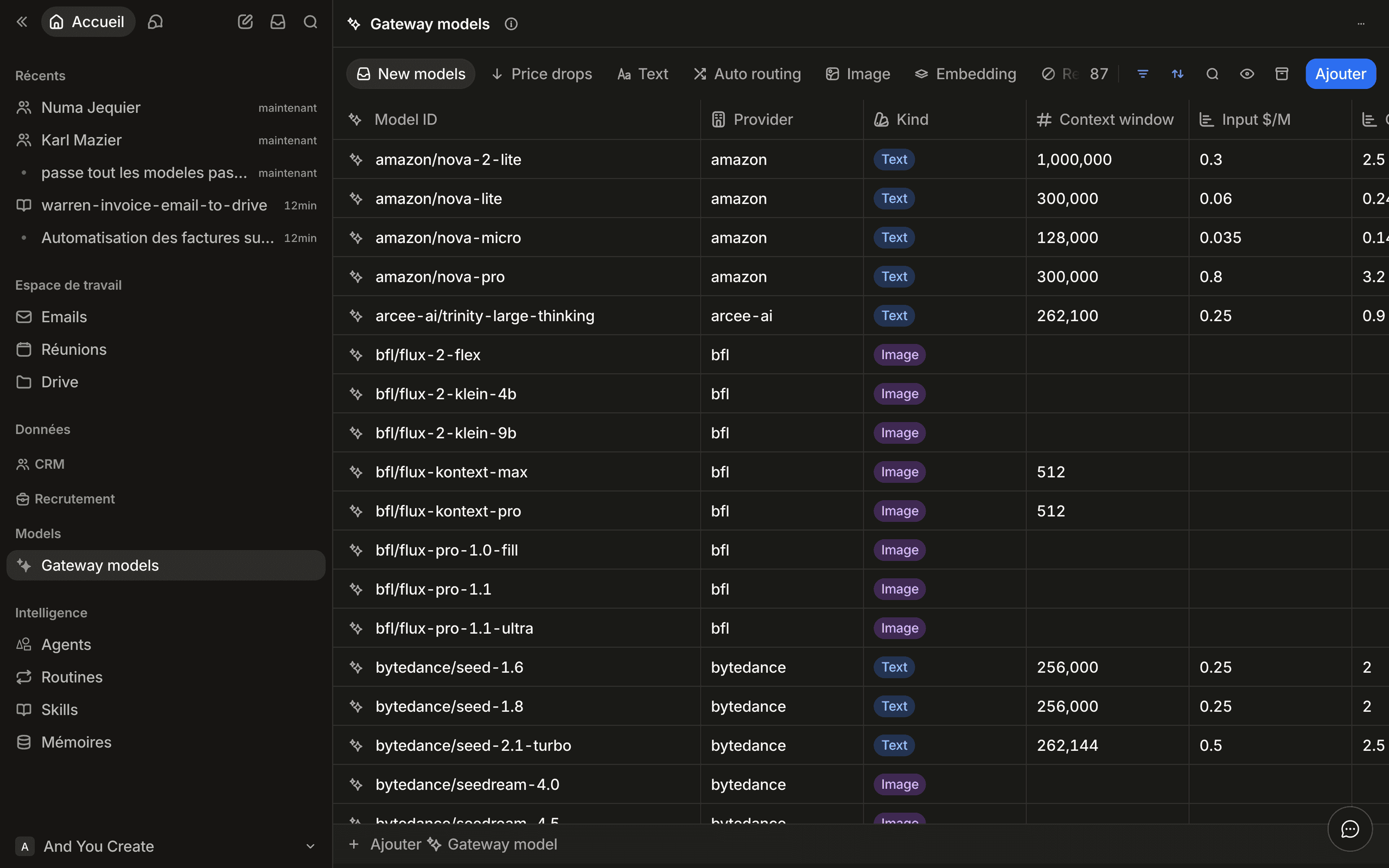This screenshot has height=868, width=1389.
Task: Open the arcee-ai/trinity-large-thinking model row
Action: tap(485, 316)
